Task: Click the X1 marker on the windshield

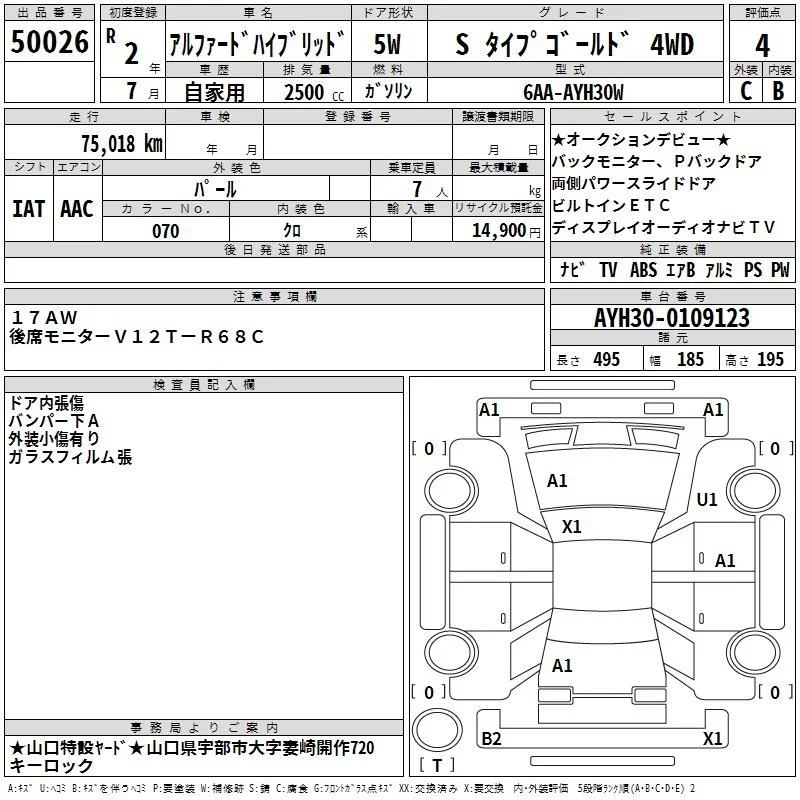Action: pyautogui.click(x=572, y=526)
